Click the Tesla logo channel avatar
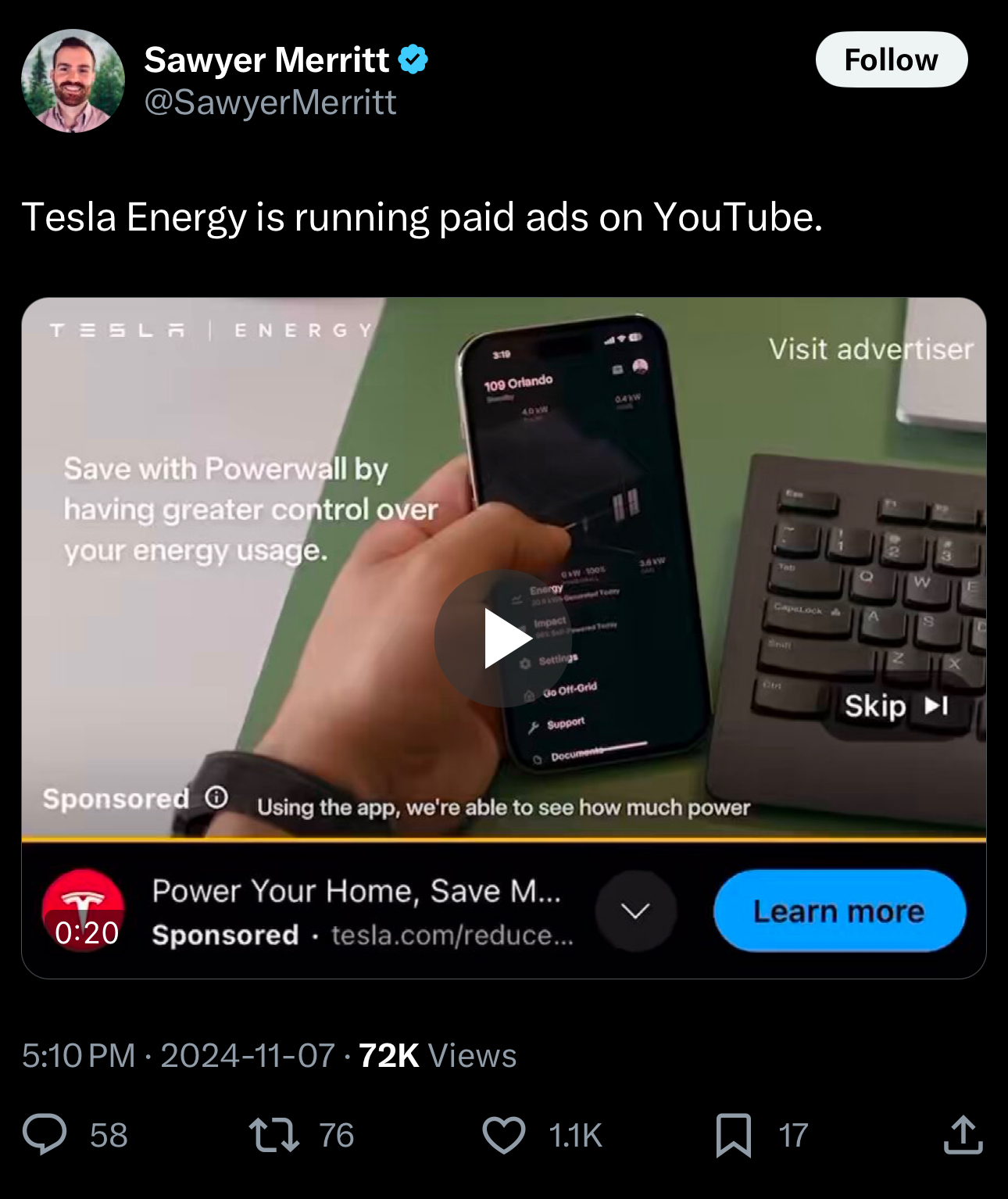Viewport: 1008px width, 1199px height. click(83, 911)
